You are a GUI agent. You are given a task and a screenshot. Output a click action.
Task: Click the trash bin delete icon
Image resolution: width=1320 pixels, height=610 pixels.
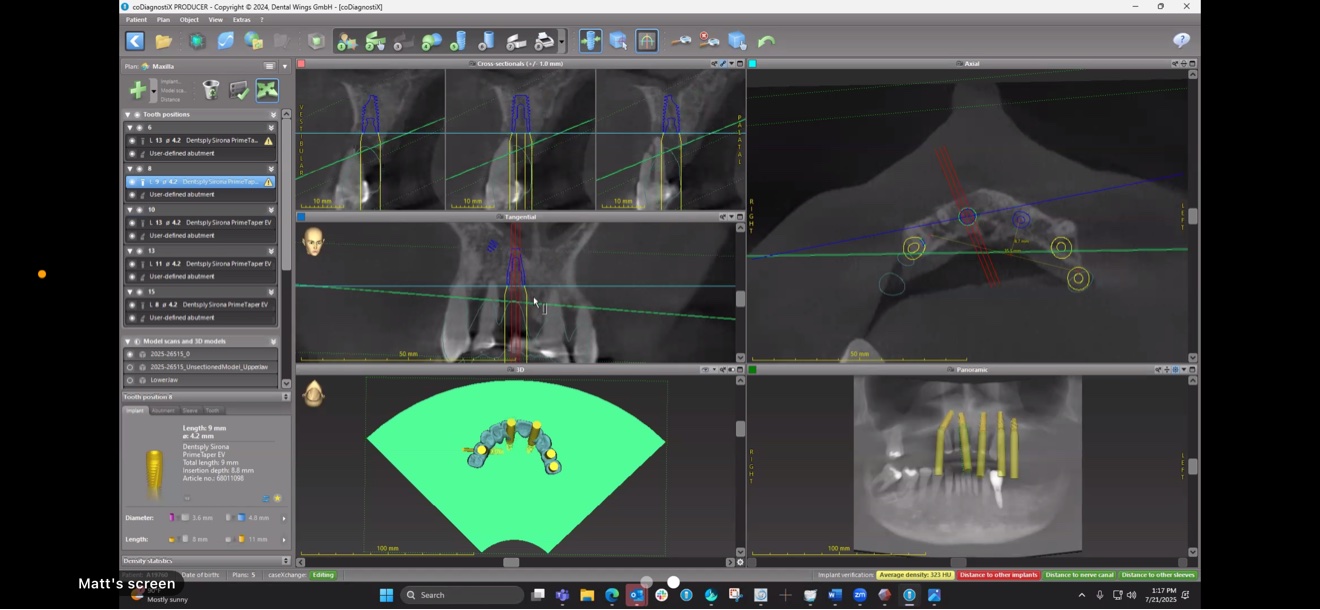point(211,90)
